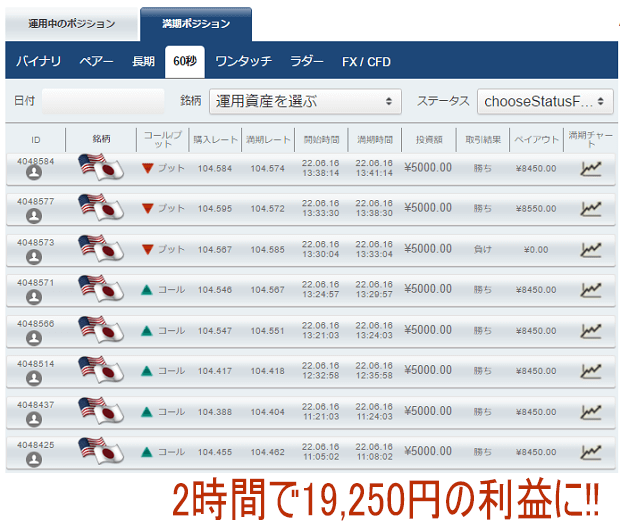Screen dimensions: 620x525
Task: Open expiry chart for trade 4048577
Action: [591, 209]
